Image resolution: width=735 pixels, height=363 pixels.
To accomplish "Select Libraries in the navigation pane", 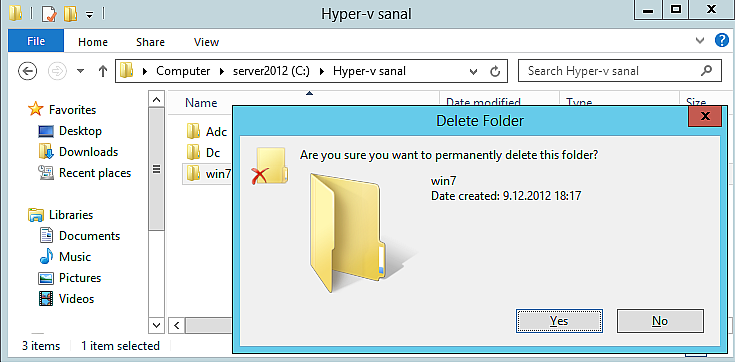I will (x=71, y=215).
